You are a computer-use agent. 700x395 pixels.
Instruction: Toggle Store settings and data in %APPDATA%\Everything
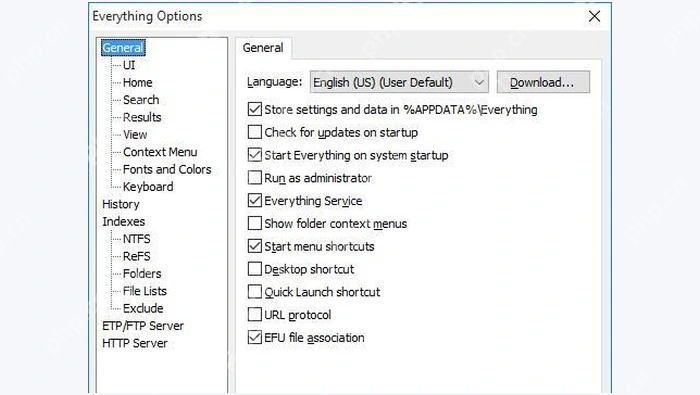click(254, 109)
